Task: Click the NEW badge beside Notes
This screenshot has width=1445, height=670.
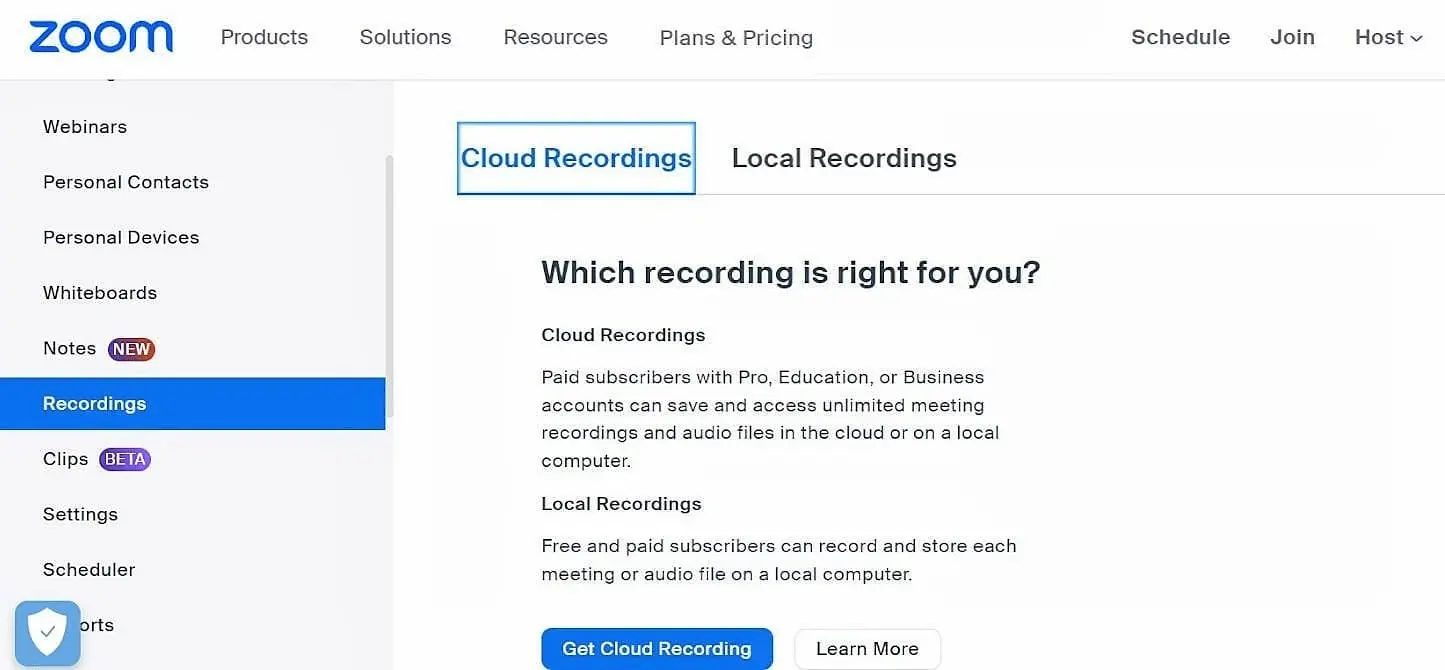Action: coord(131,349)
